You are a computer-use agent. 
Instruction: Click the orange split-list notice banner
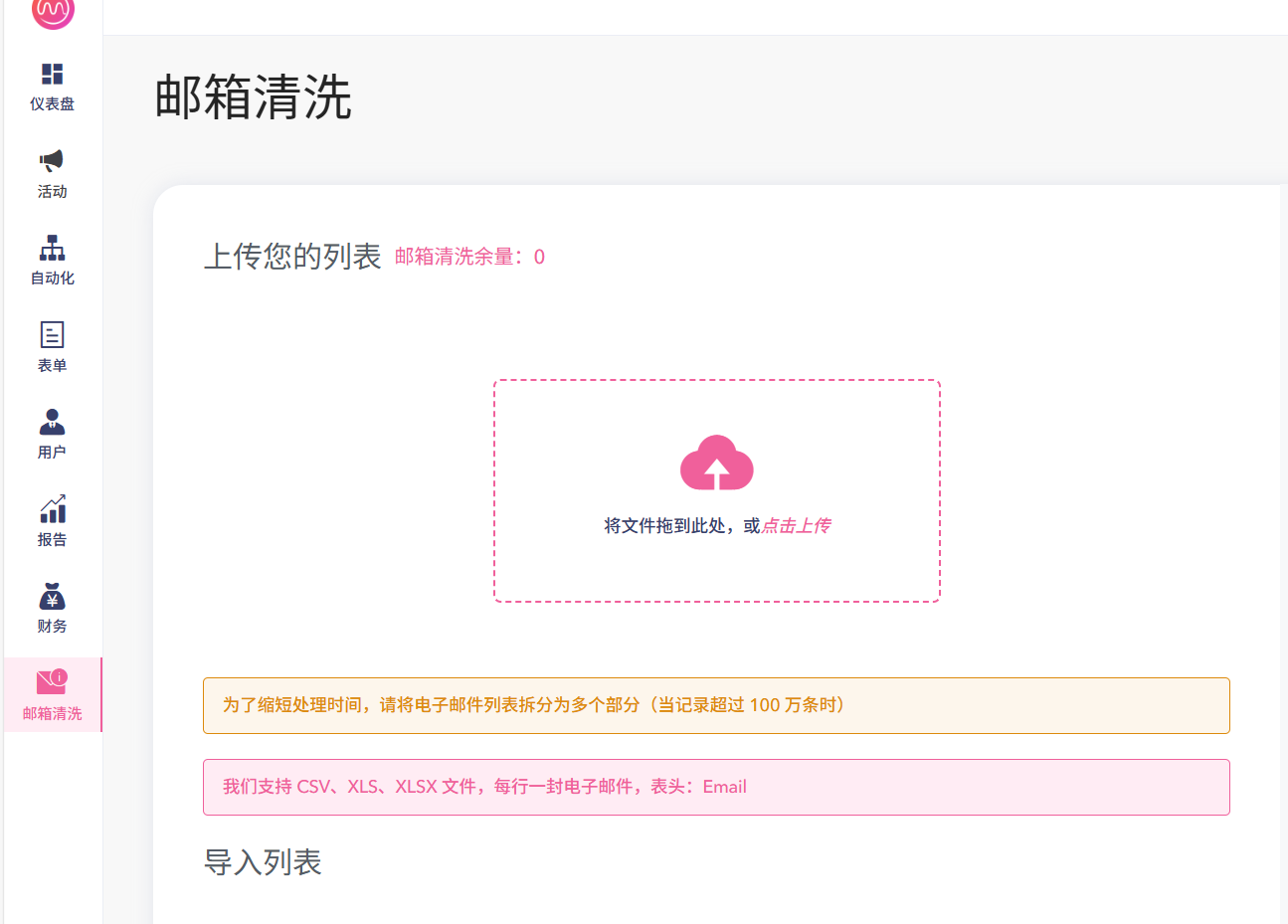pyautogui.click(x=716, y=705)
